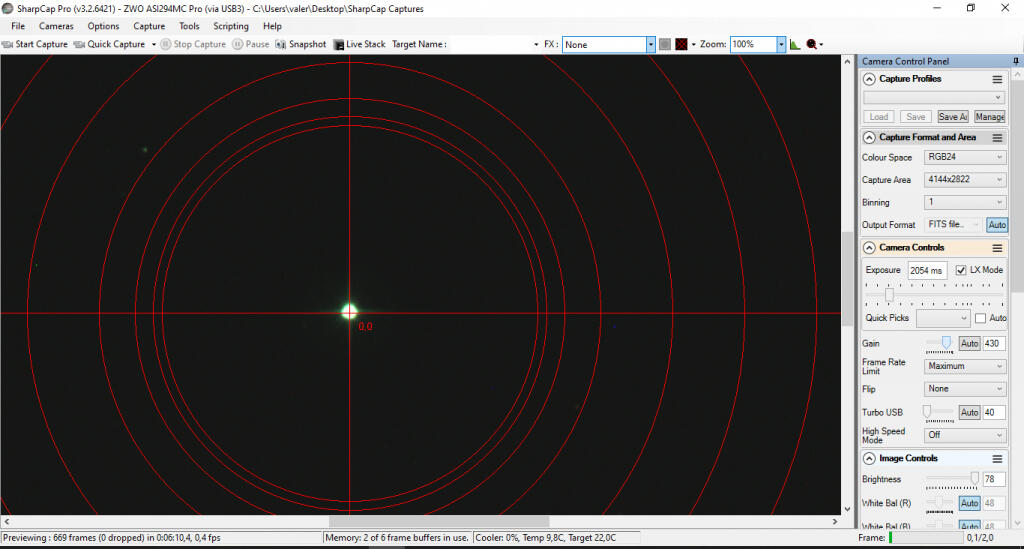Click the focus assistant magnifier icon
The width and height of the screenshot is (1024, 549).
811,44
